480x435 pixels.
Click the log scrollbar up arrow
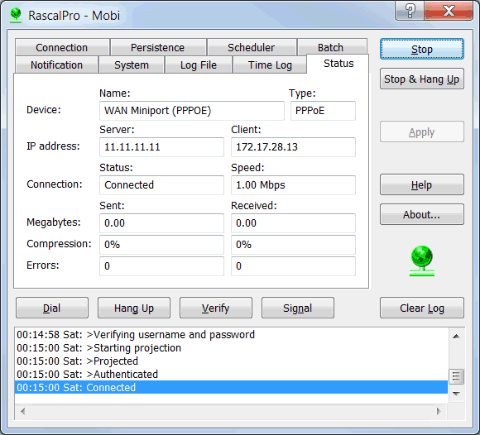[456, 336]
